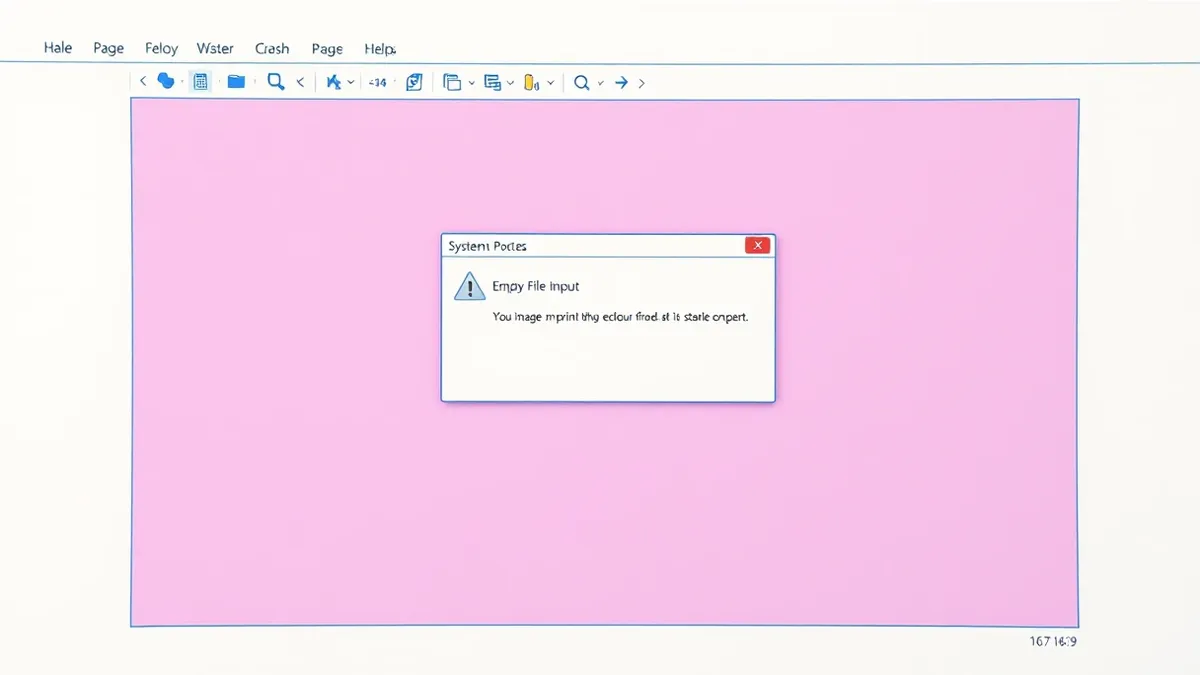
Task: Open the Wster menu
Action: [x=215, y=48]
